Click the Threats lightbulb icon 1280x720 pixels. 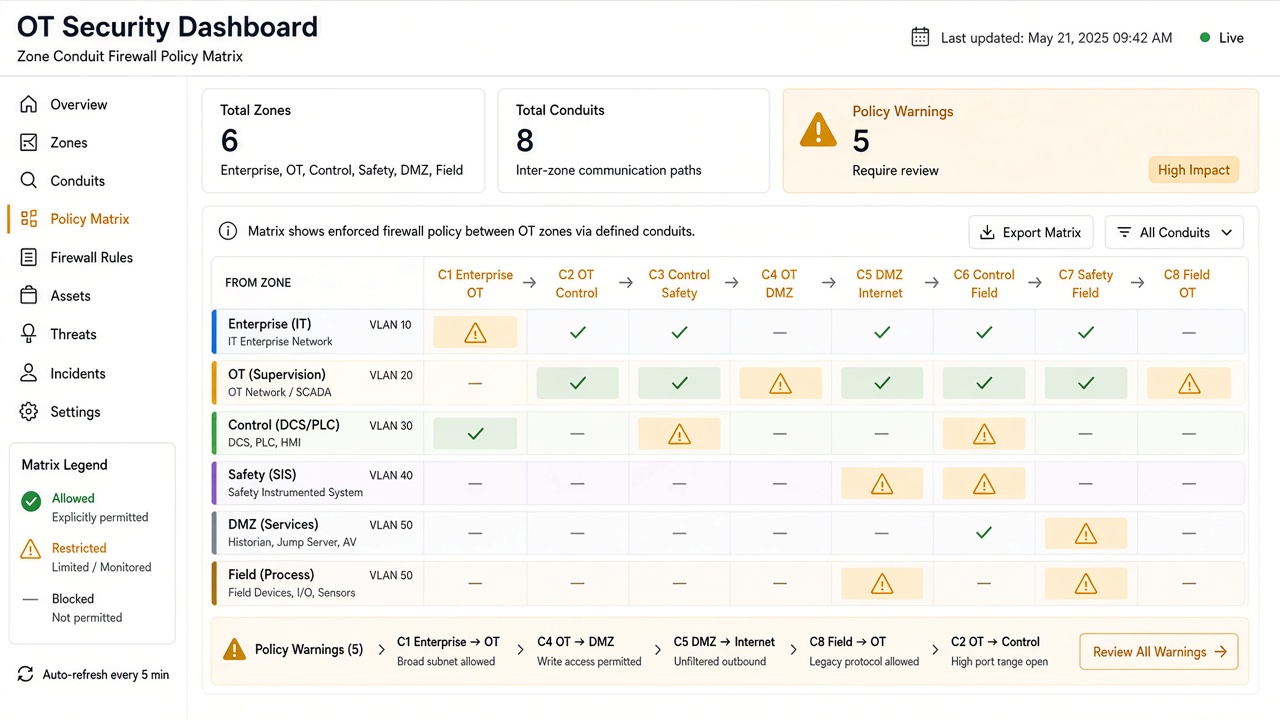point(29,334)
